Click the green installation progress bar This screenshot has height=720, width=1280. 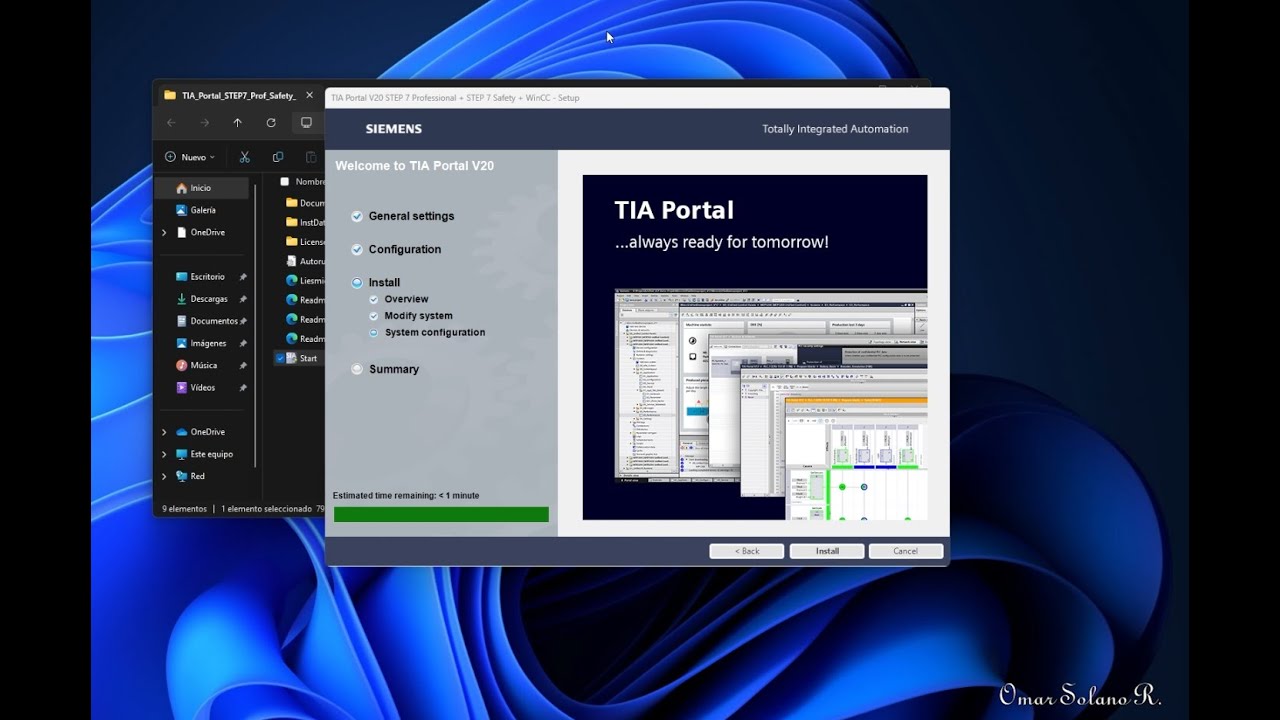441,514
